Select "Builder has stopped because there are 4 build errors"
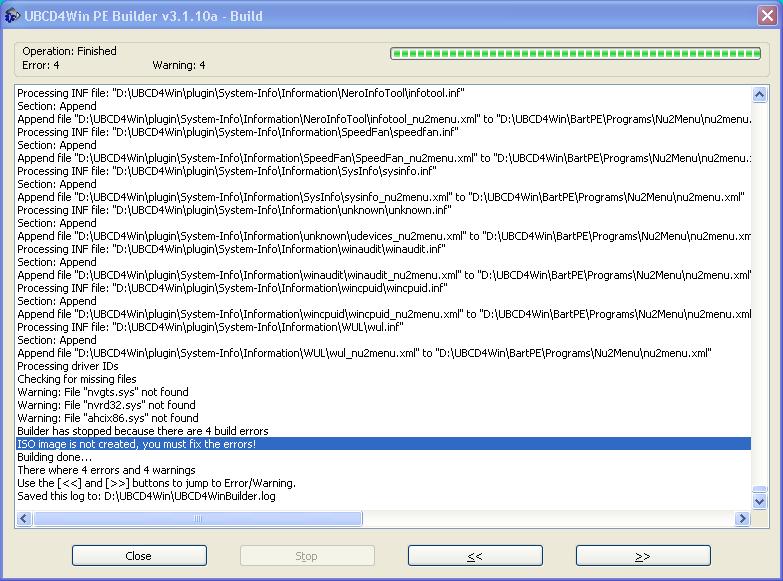Viewport: 783px width, 581px height. 384,431
